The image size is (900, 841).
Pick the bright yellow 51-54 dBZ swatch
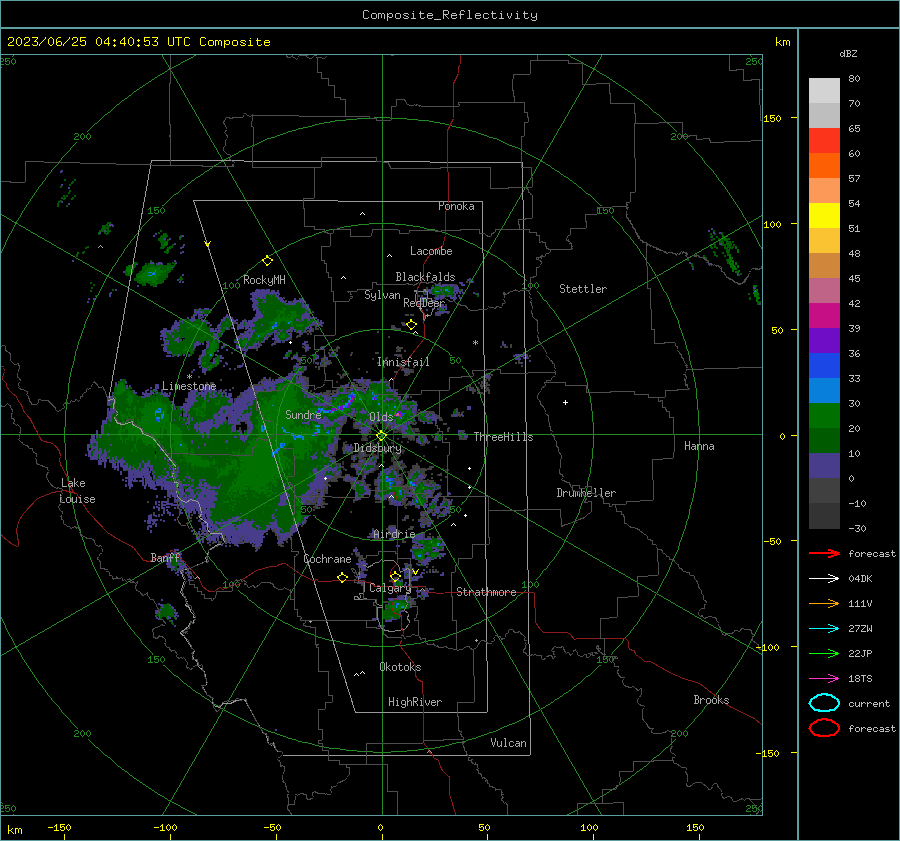824,216
